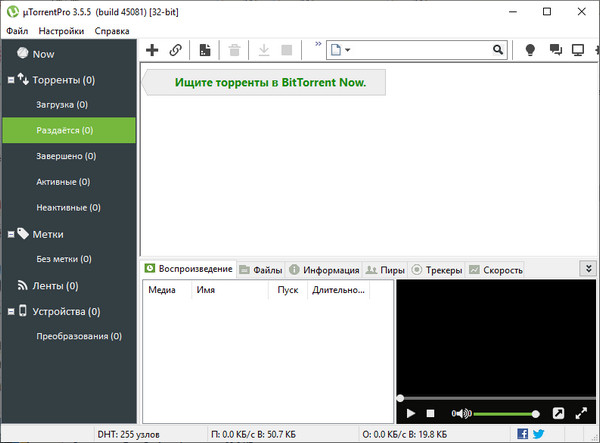Image resolution: width=600 pixels, height=443 pixels.
Task: Toggle fullscreen video player icon
Action: 581,413
